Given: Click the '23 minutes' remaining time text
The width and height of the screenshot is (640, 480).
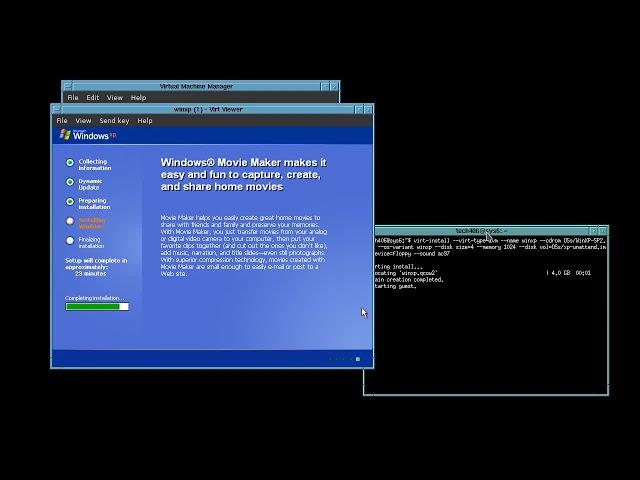Looking at the screenshot, I should [91, 273].
